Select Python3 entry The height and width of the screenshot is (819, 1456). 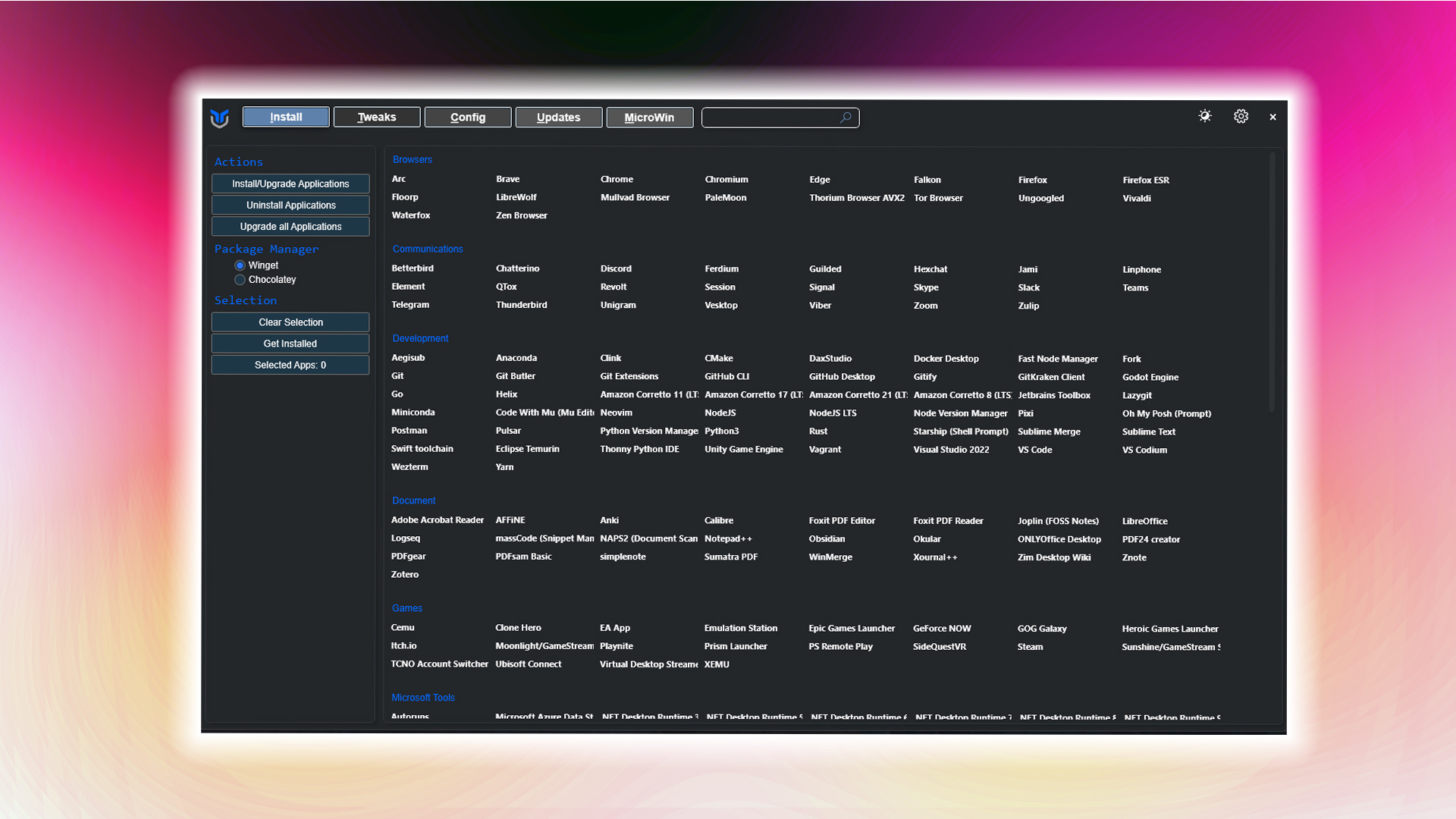tap(722, 431)
